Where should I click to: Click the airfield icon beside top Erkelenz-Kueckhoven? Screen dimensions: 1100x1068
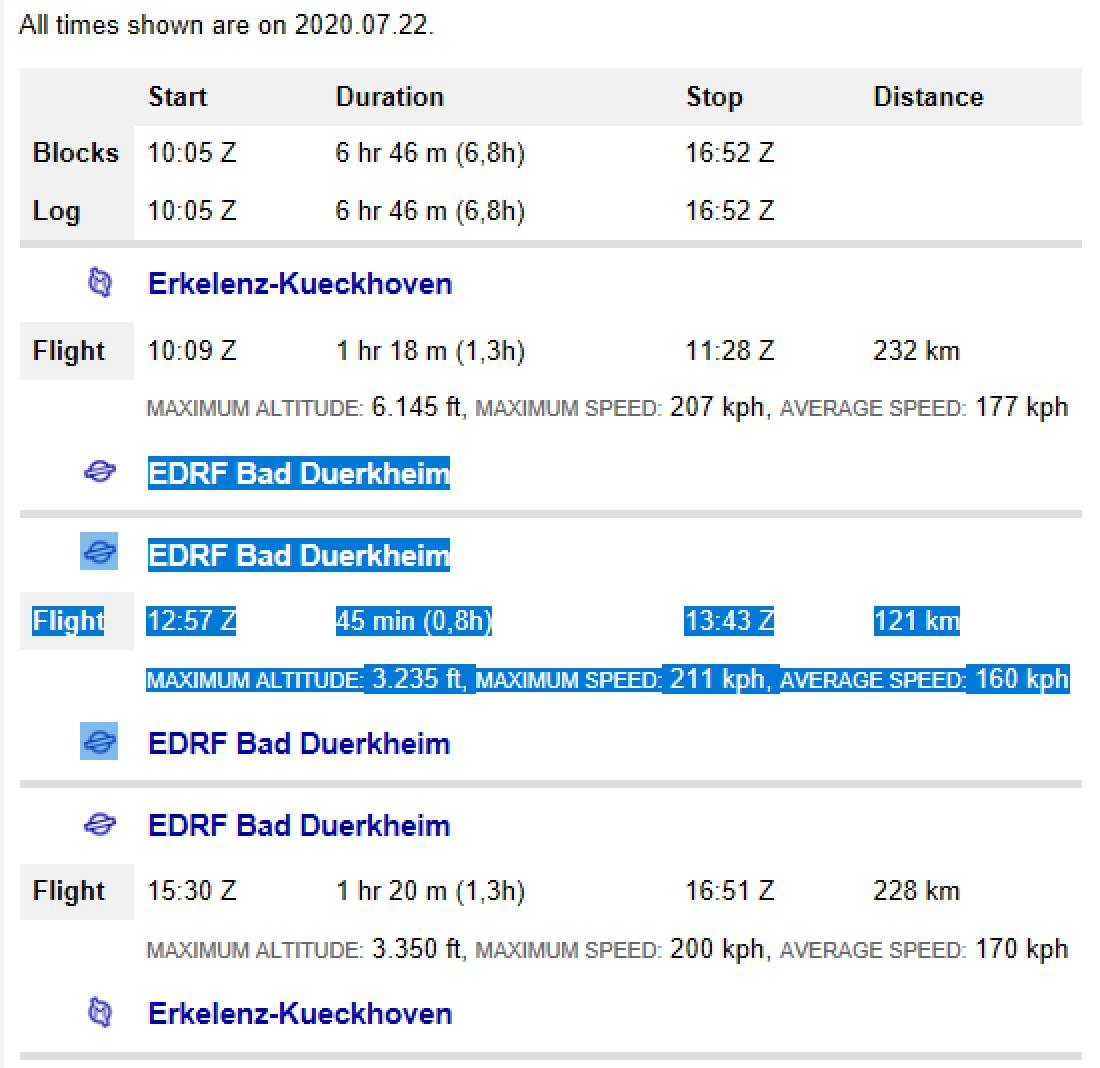point(100,284)
